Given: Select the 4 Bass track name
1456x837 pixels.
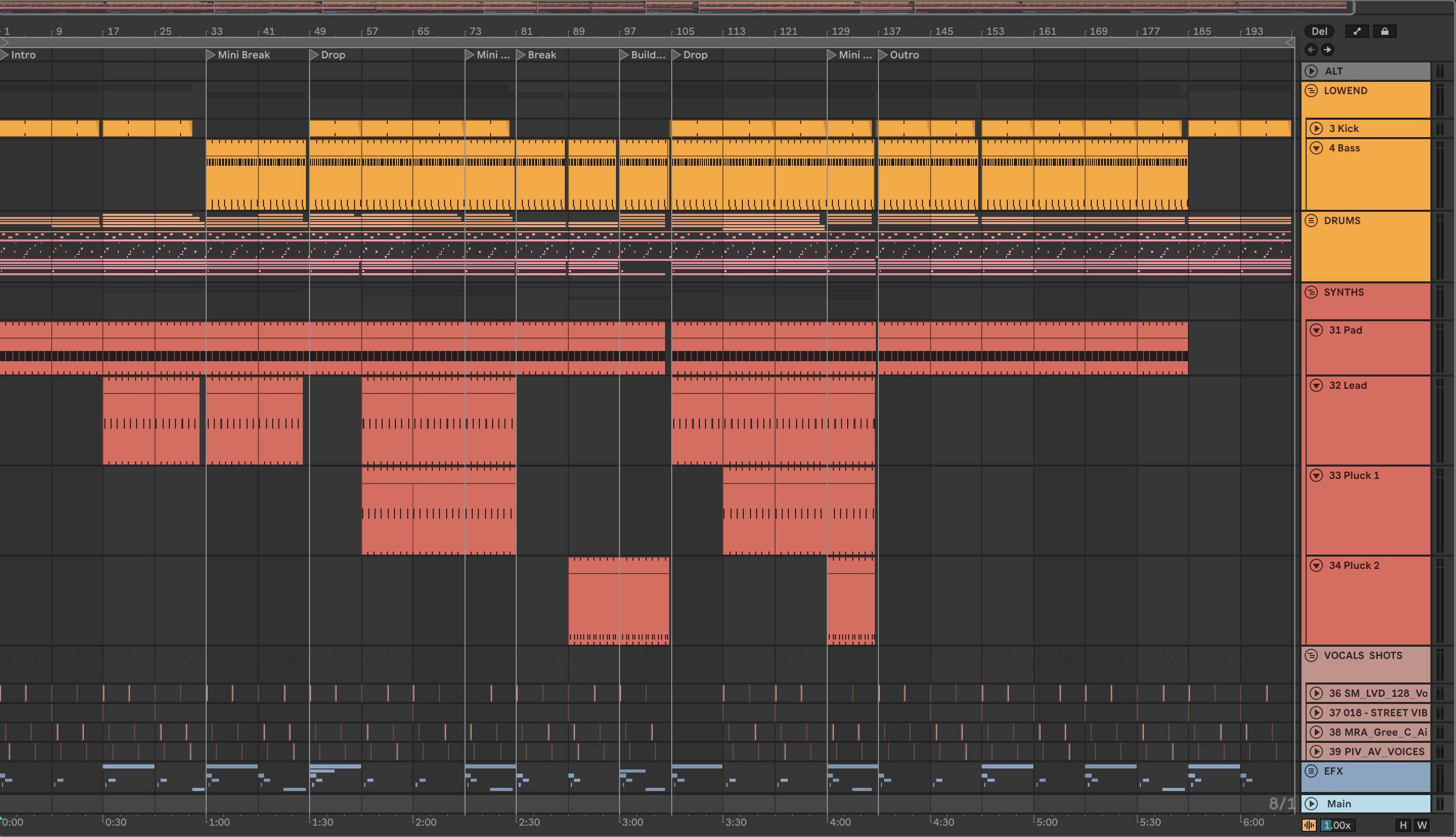Looking at the screenshot, I should 1344,148.
